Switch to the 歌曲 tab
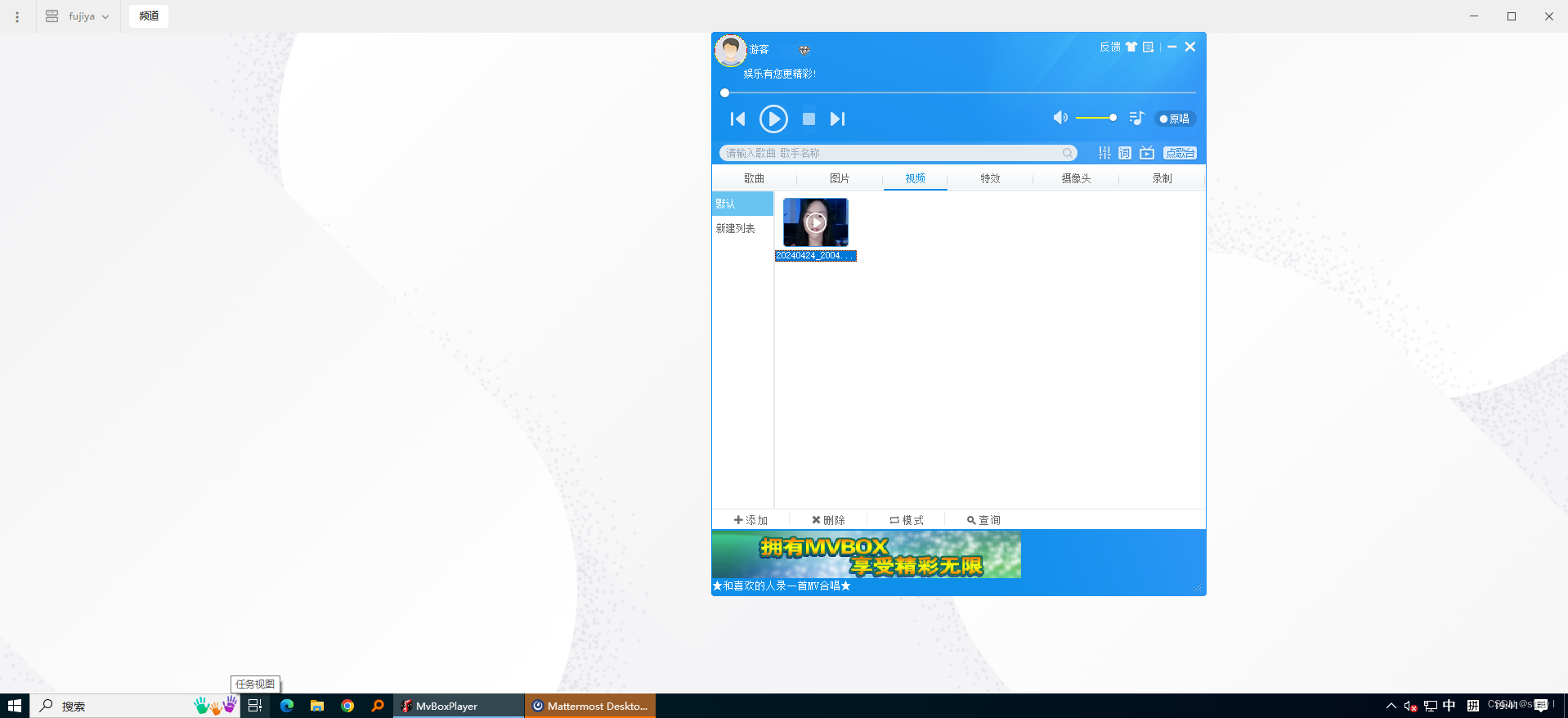The image size is (1568, 718). 754,178
